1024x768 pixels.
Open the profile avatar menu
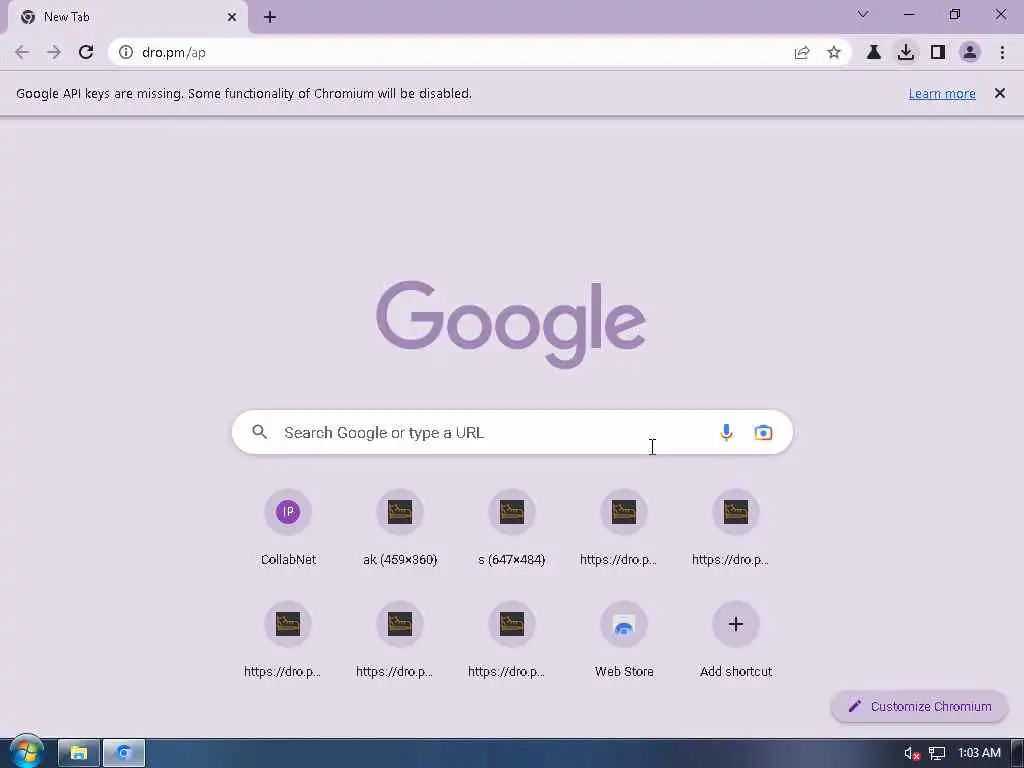pos(970,52)
